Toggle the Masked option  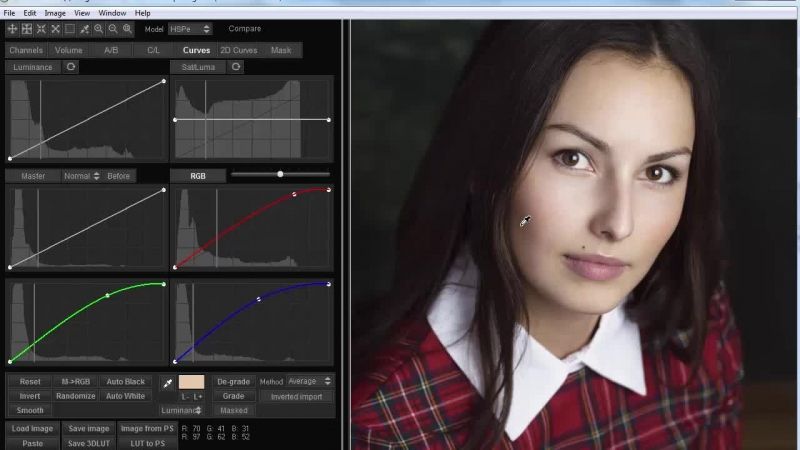234,410
